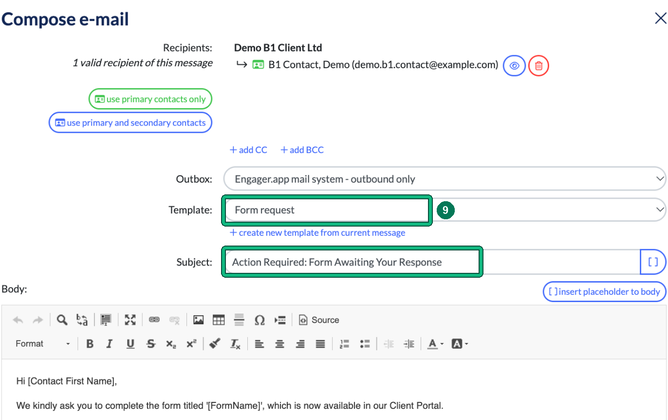This screenshot has width=668, height=420.
Task: Click the add BCC link
Action: tap(302, 150)
